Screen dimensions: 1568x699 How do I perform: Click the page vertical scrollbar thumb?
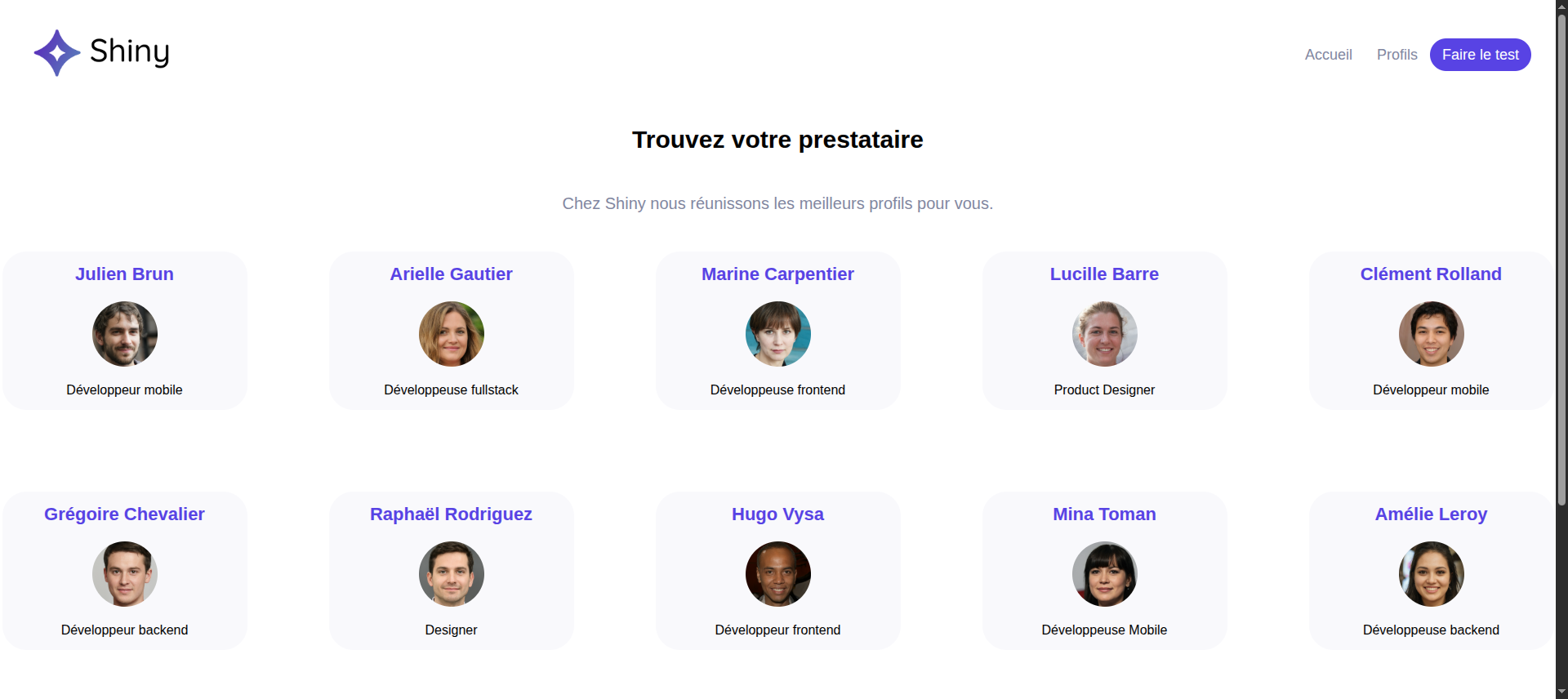coord(1561,260)
